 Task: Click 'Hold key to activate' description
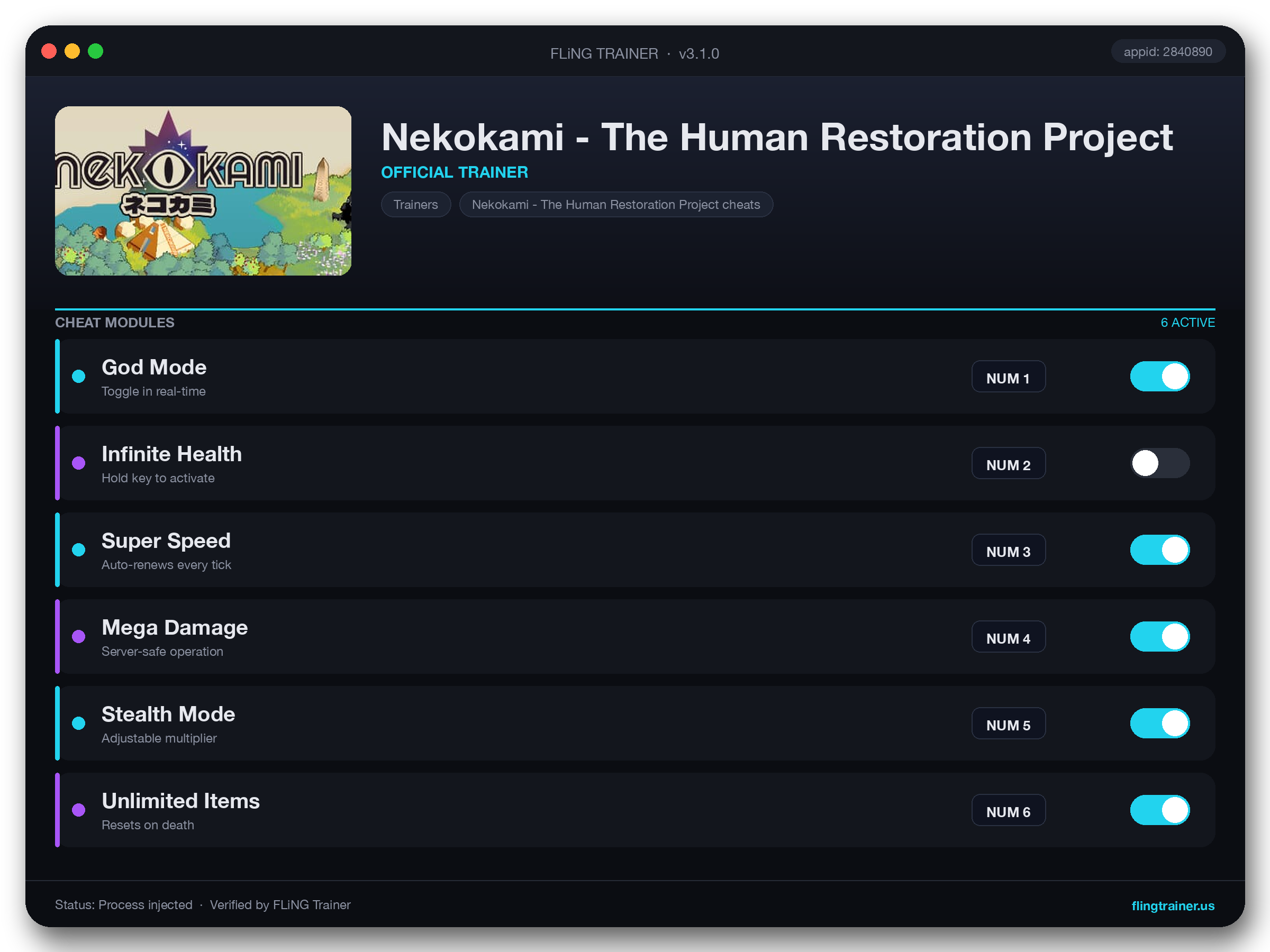point(158,478)
